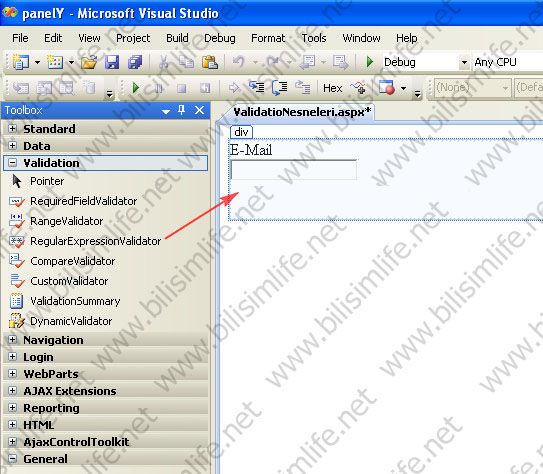Expand the WebParts toolbox group
Image resolution: width=543 pixels, height=474 pixels.
[12, 374]
